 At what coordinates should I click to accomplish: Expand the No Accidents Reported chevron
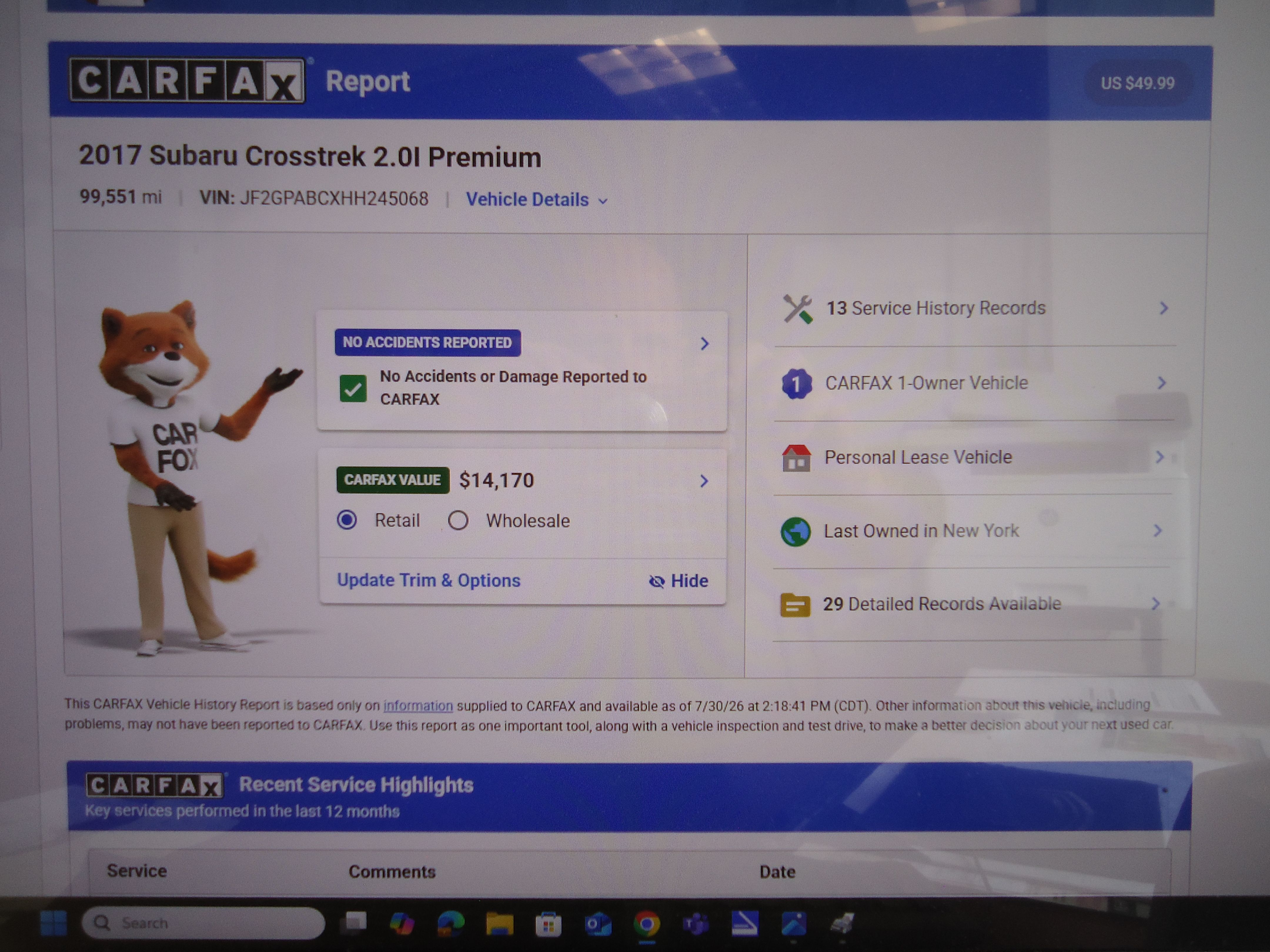[704, 343]
